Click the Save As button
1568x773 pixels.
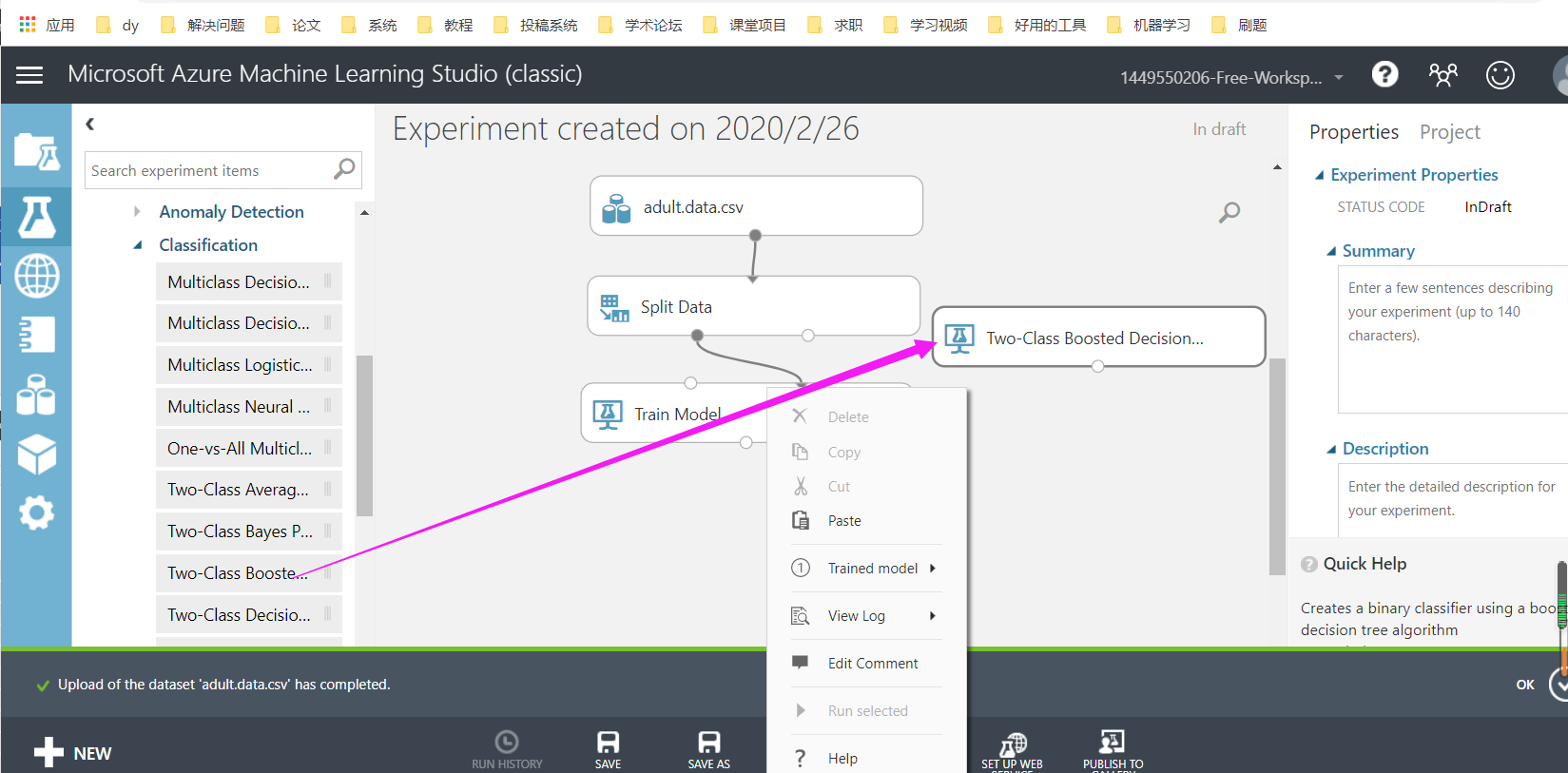coord(708,749)
